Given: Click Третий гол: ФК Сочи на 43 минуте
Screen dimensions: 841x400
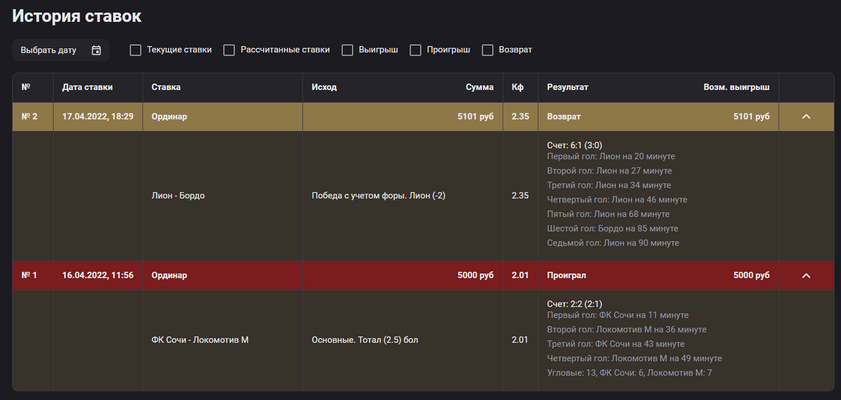Looking at the screenshot, I should [616, 344].
